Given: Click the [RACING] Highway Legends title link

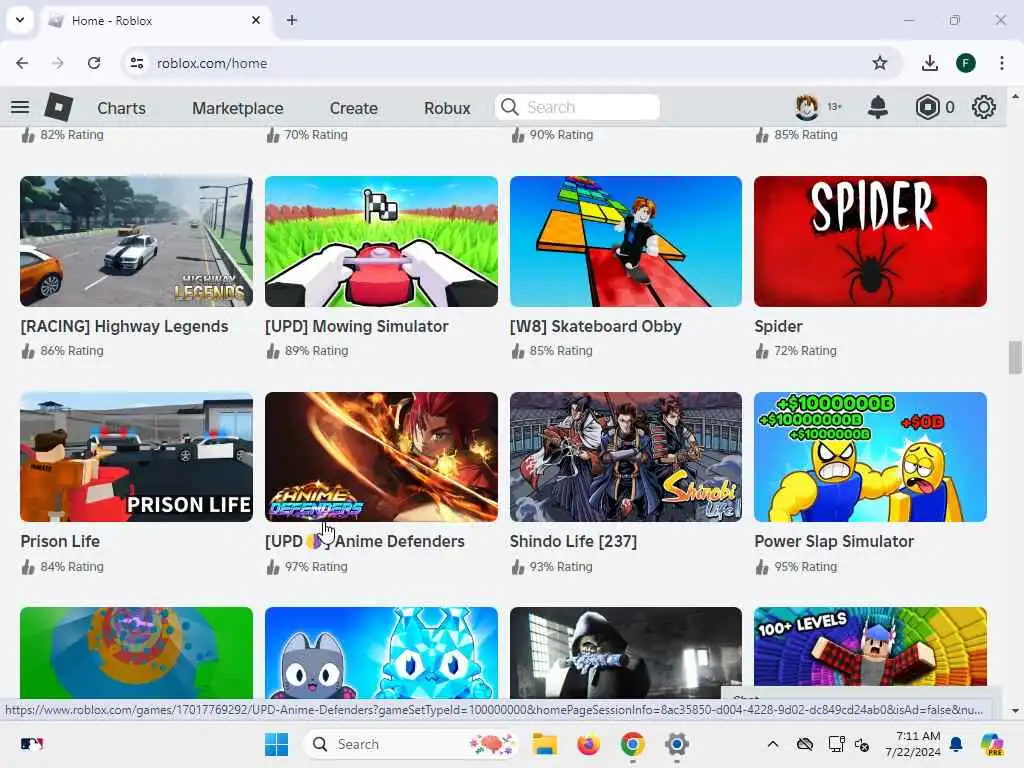Looking at the screenshot, I should tap(124, 327).
